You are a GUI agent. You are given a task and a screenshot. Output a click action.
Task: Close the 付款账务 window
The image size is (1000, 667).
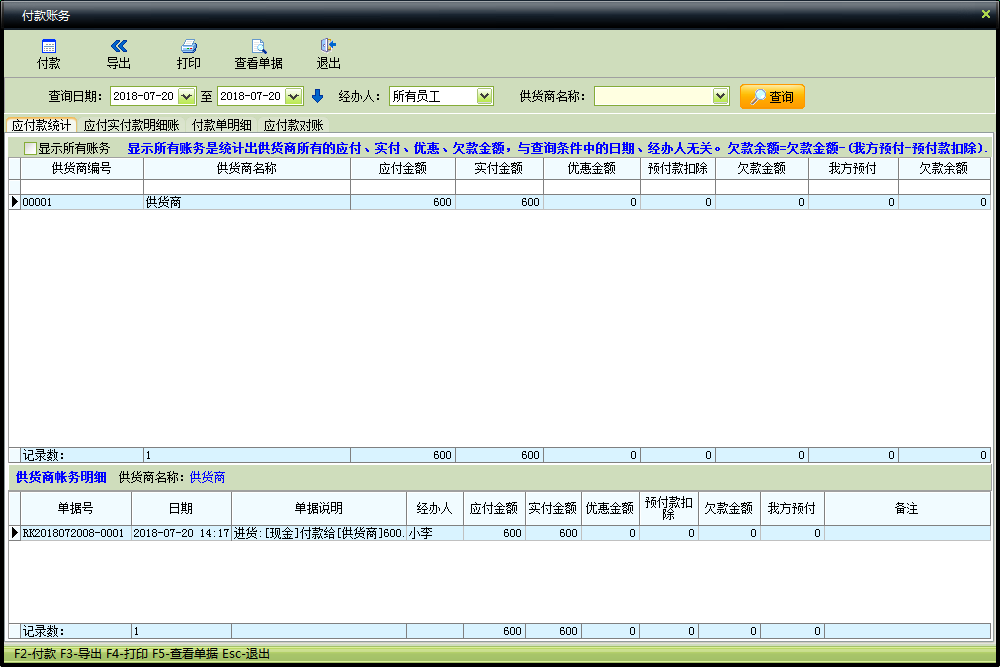(985, 14)
